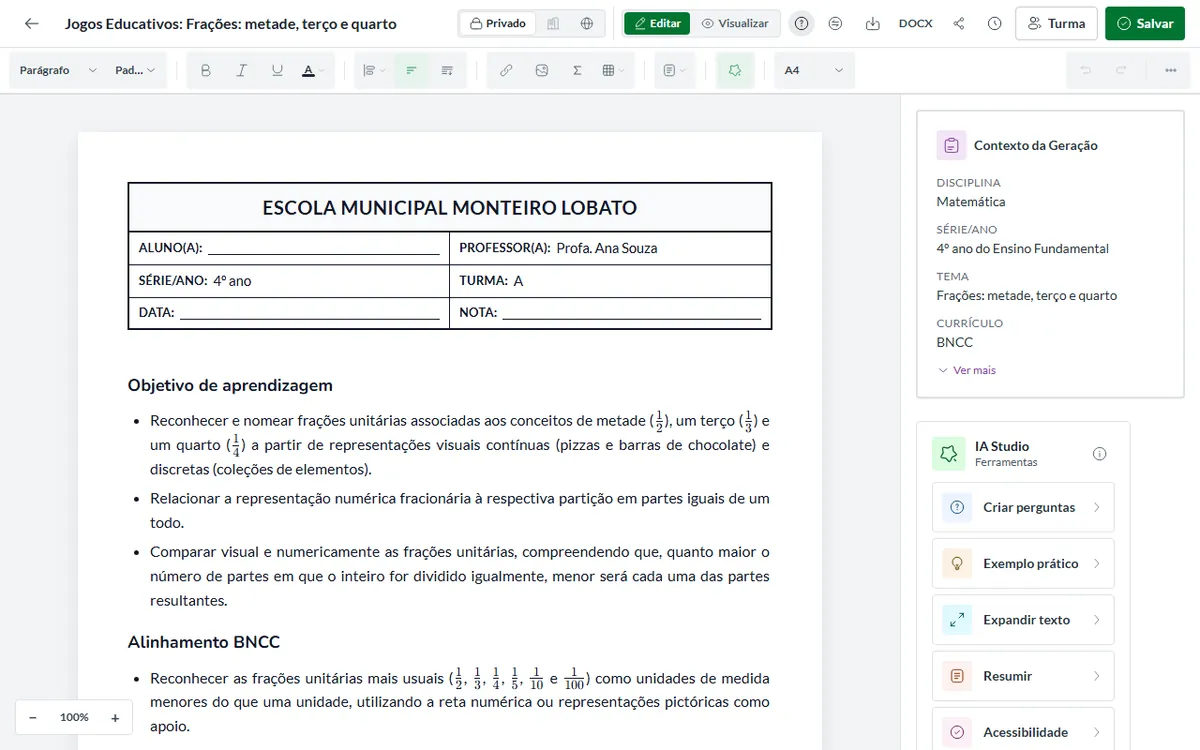This screenshot has width=1200, height=750.
Task: Select the public globe visibility option
Action: 586,23
